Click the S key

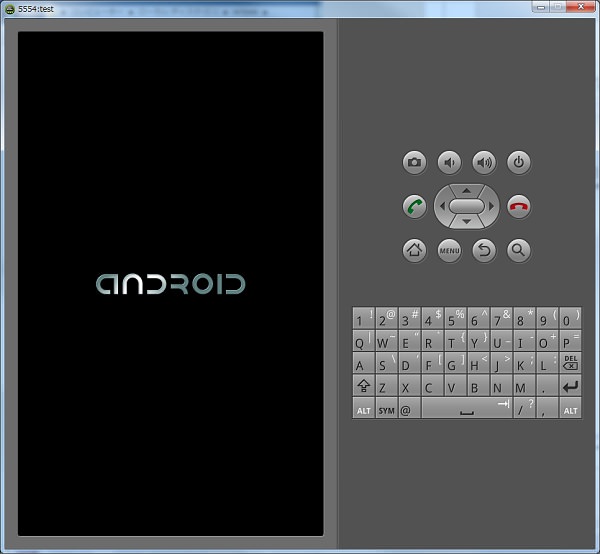[x=386, y=363]
